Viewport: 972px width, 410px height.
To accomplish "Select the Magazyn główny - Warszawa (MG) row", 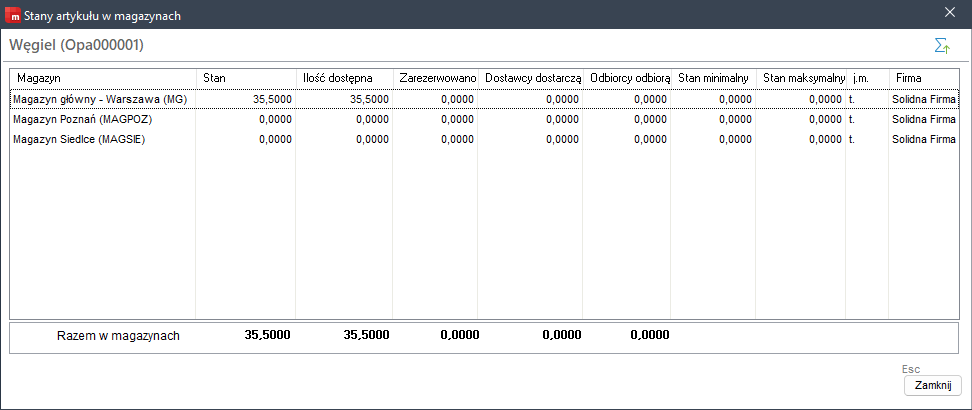I will pos(485,99).
